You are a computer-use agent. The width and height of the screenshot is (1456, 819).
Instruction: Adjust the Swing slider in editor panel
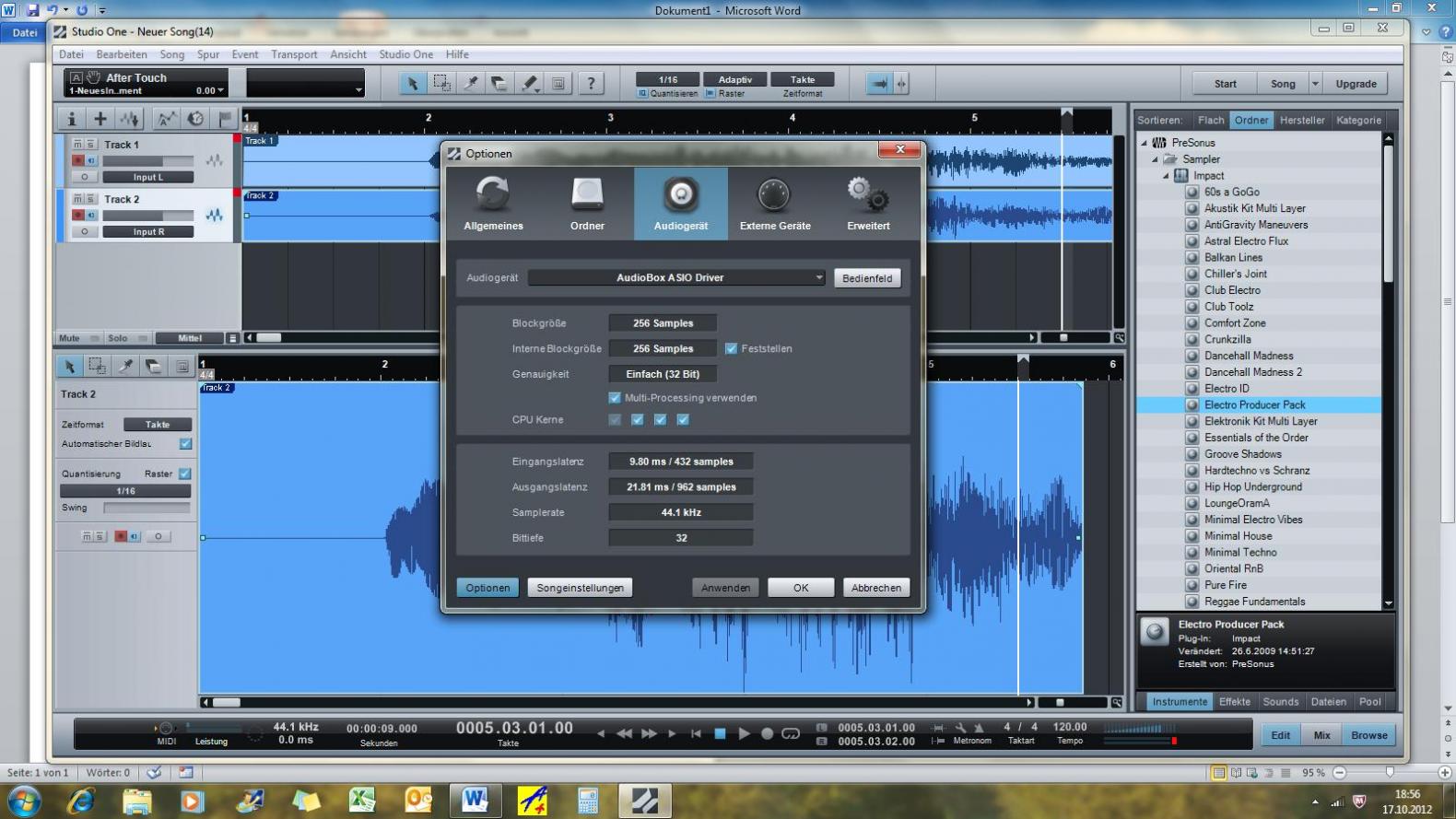(x=147, y=508)
